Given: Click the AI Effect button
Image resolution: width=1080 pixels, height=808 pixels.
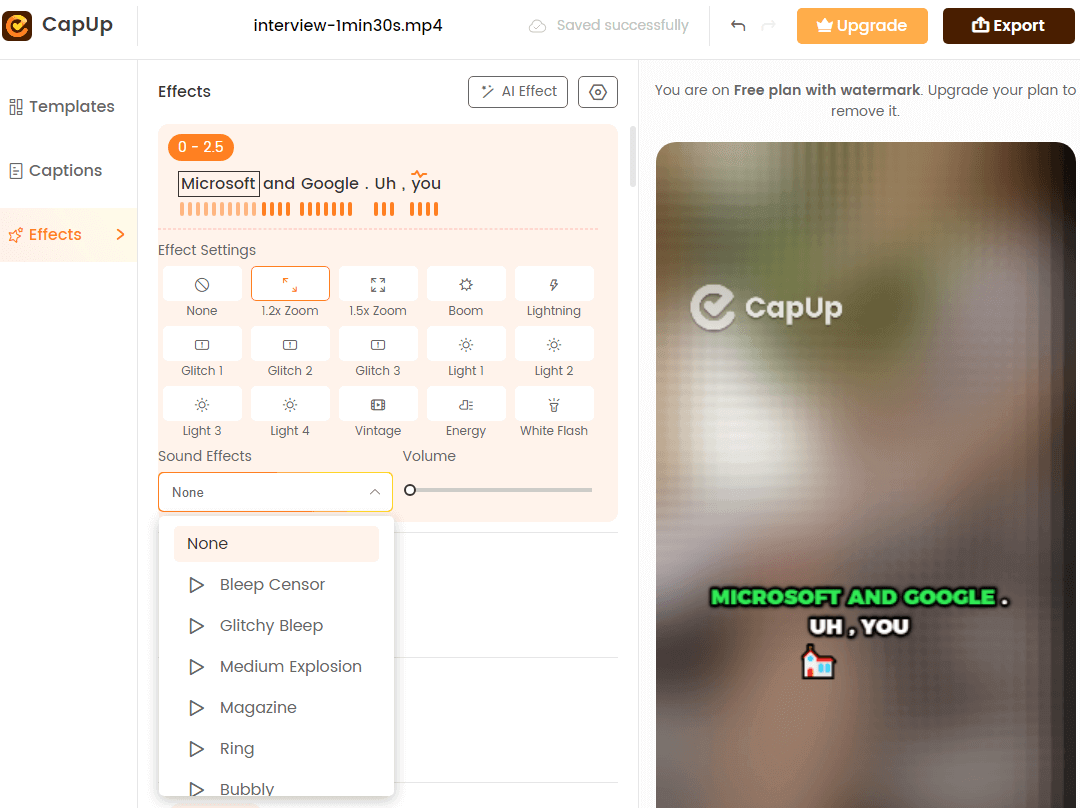Looking at the screenshot, I should coord(518,92).
